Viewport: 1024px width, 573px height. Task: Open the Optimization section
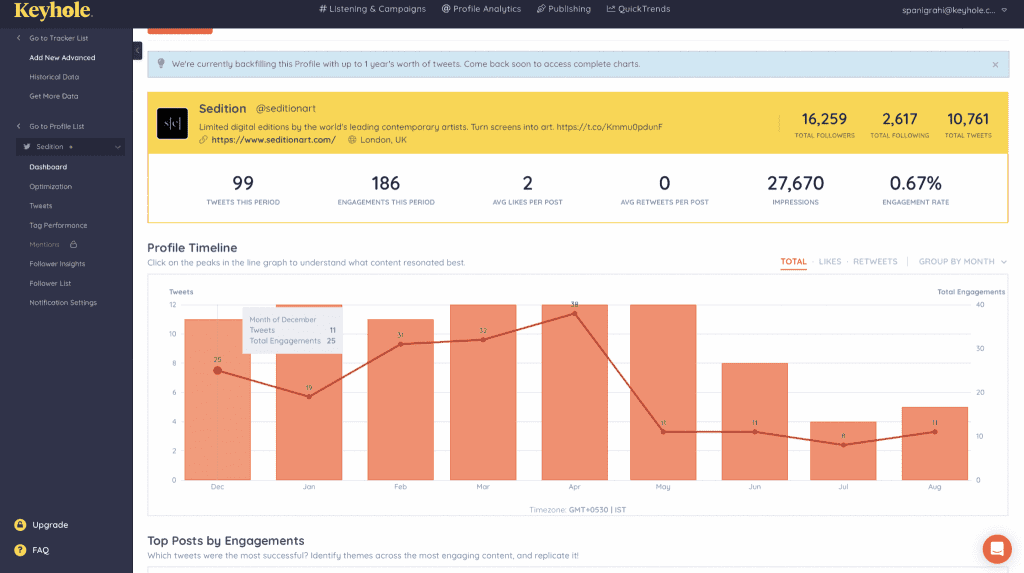tap(50, 187)
